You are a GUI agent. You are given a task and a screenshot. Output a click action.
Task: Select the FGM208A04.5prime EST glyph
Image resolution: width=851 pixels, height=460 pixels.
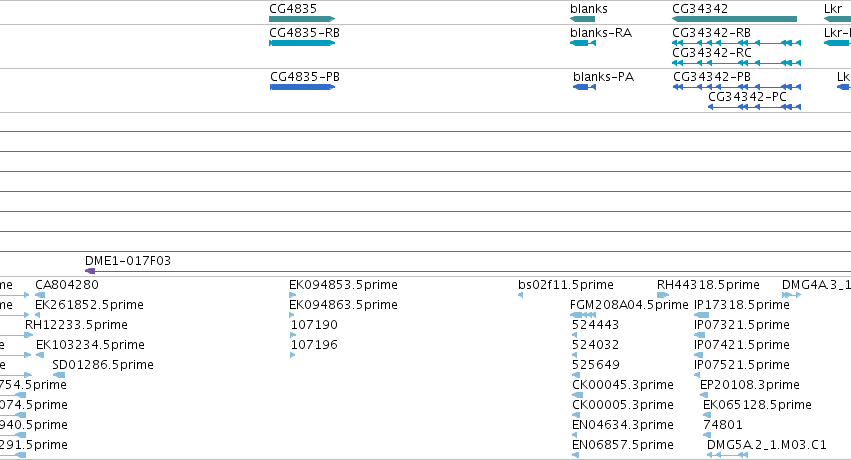click(x=583, y=315)
